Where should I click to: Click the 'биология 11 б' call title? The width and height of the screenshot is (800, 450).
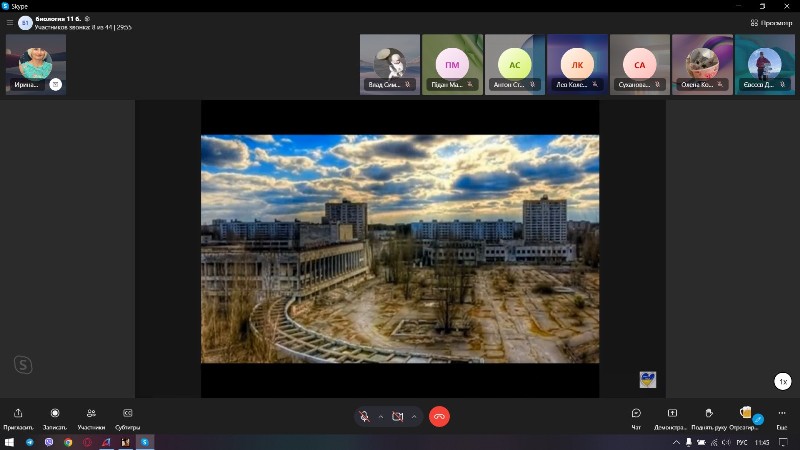click(57, 18)
